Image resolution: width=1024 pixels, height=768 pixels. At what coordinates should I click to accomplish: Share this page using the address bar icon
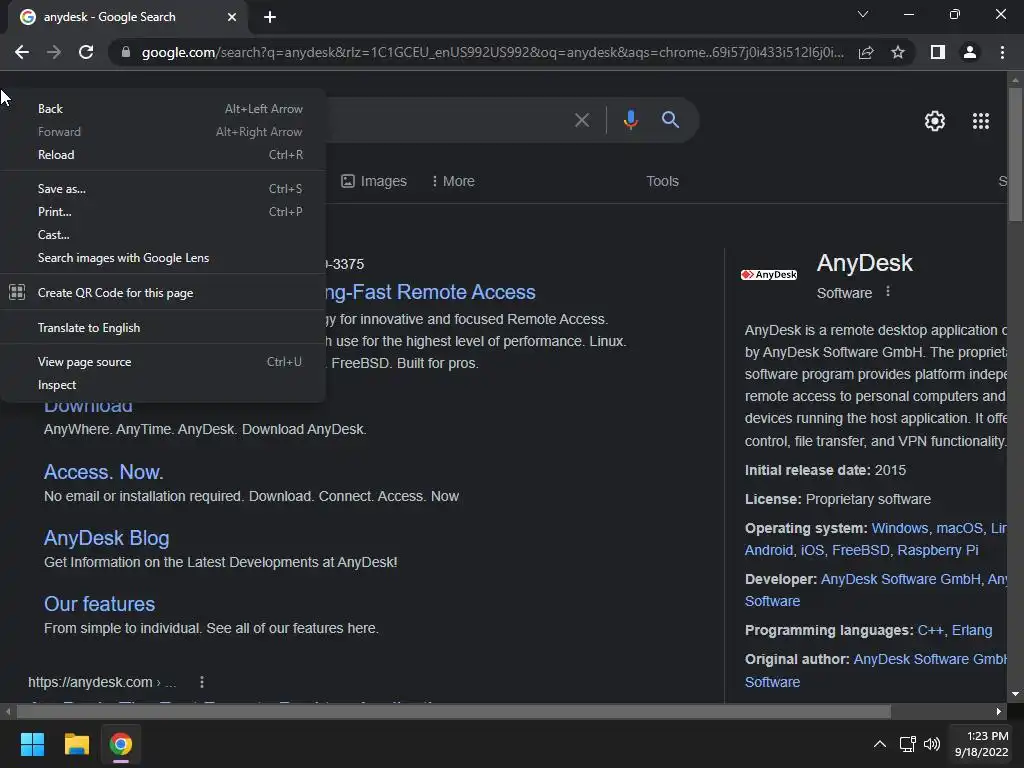point(866,52)
